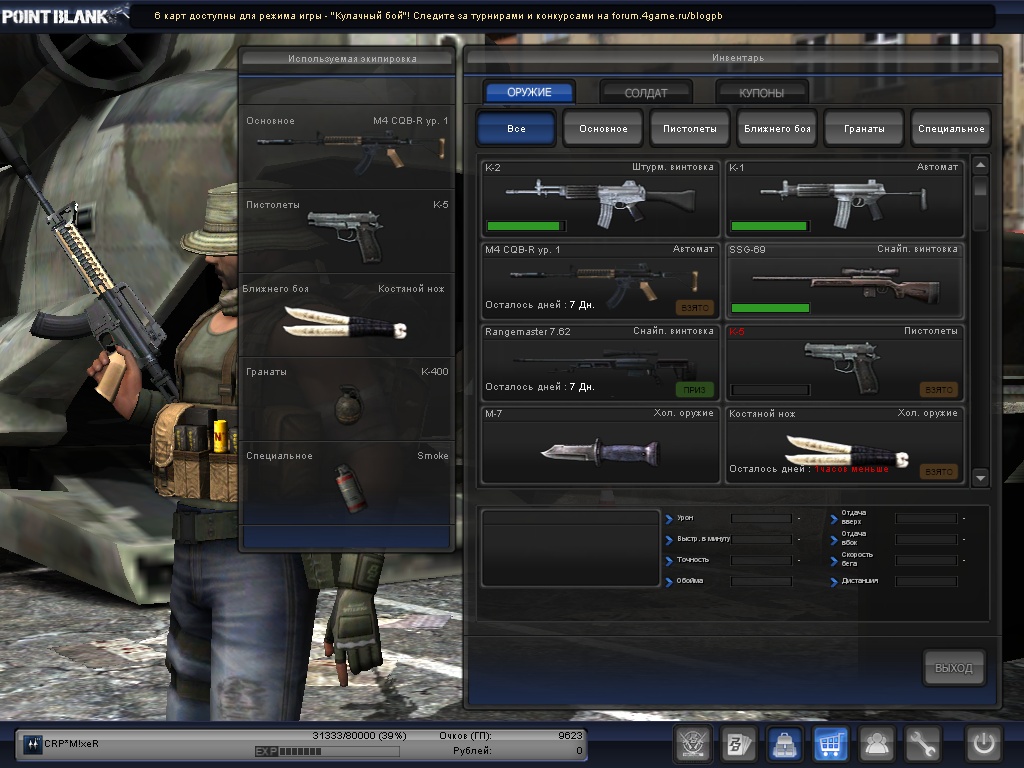Image resolution: width=1024 pixels, height=768 pixels.
Task: Click the ВЫХОД button
Action: [x=953, y=667]
